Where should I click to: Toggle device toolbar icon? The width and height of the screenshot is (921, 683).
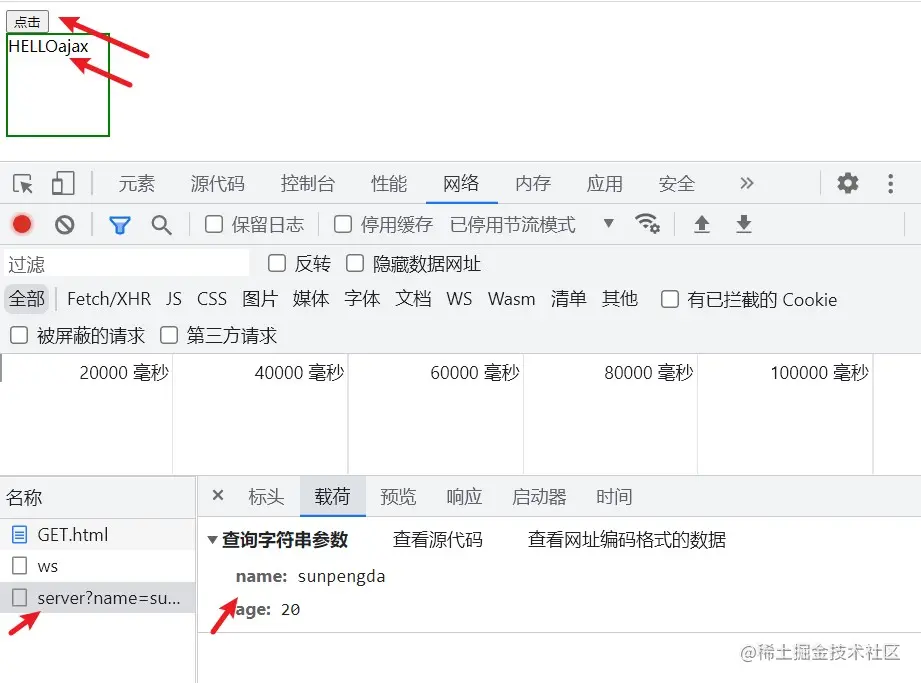click(x=63, y=183)
